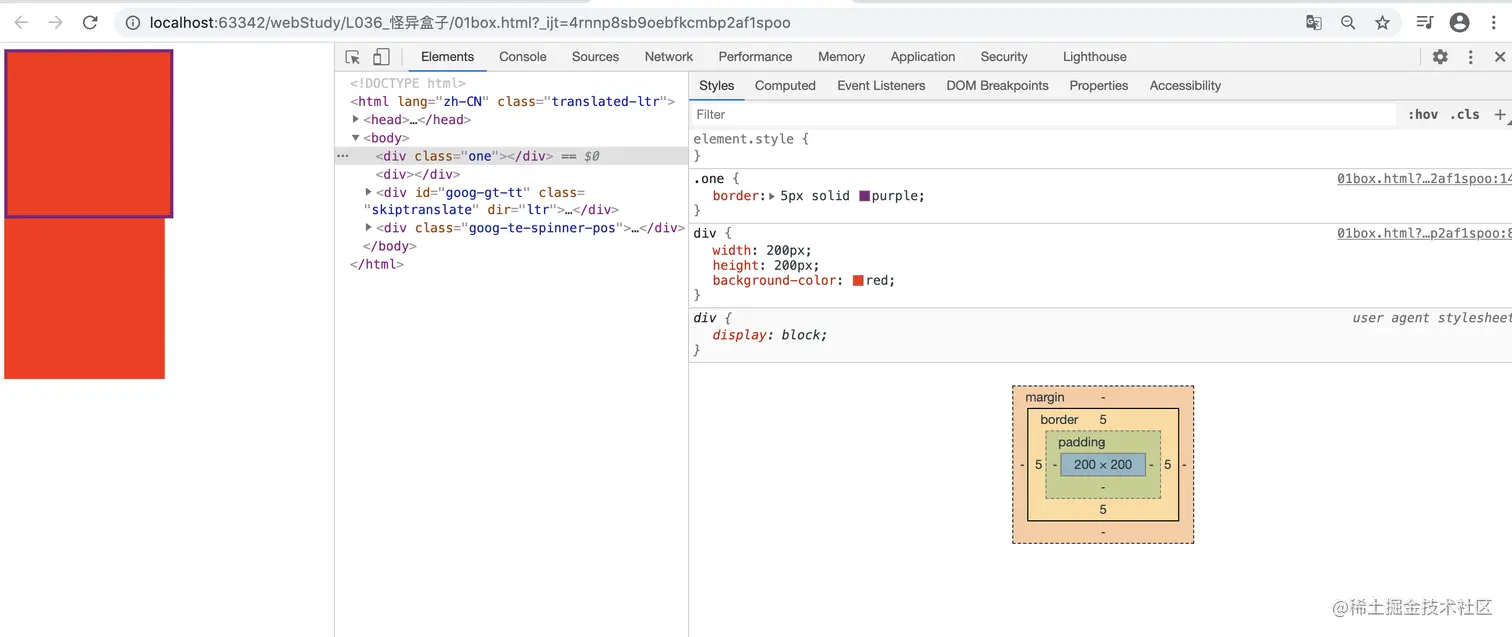
Task: Expand the head element node
Action: [x=355, y=120]
